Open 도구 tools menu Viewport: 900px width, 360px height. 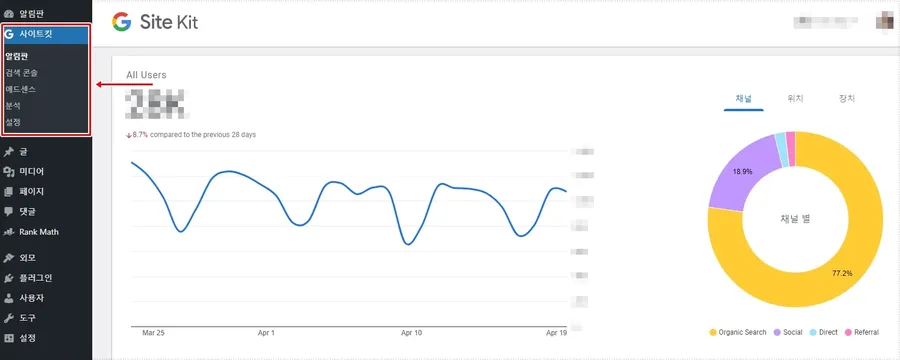pyautogui.click(x=46, y=318)
